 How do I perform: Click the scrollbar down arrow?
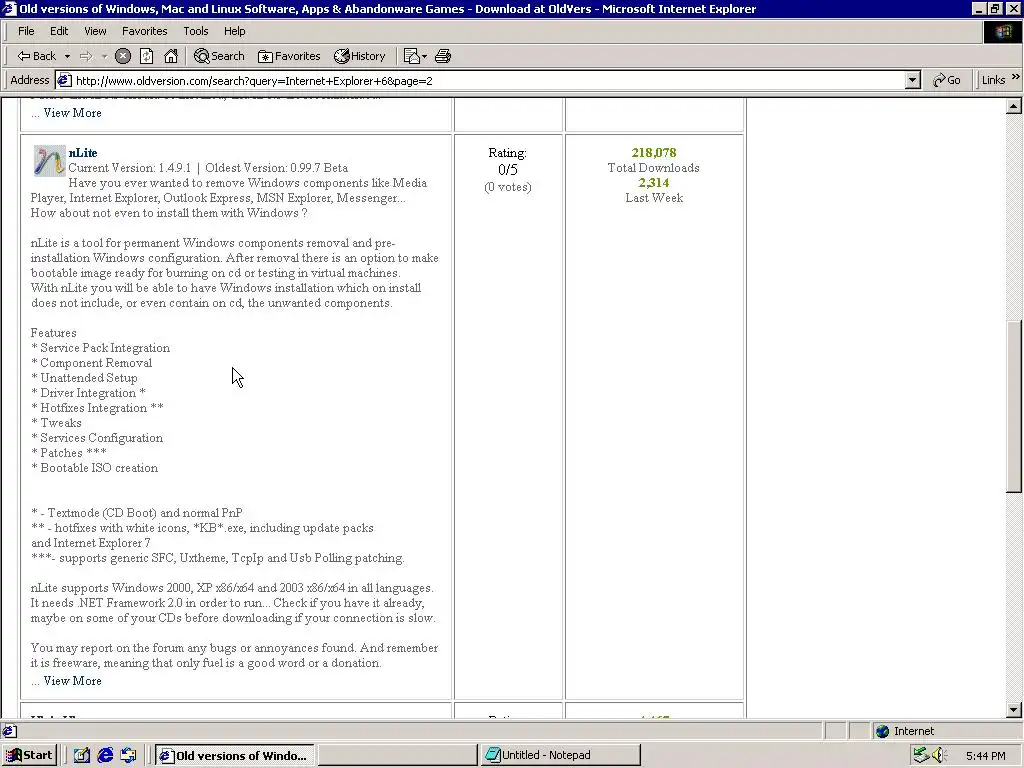click(1014, 710)
